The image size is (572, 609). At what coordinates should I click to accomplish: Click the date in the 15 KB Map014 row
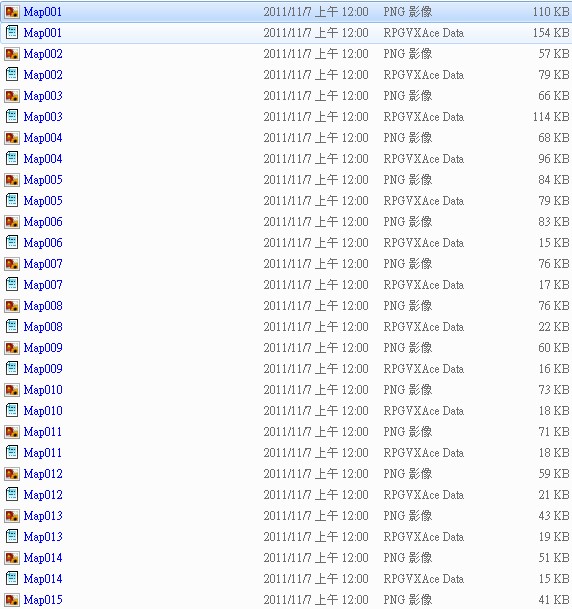point(316,578)
